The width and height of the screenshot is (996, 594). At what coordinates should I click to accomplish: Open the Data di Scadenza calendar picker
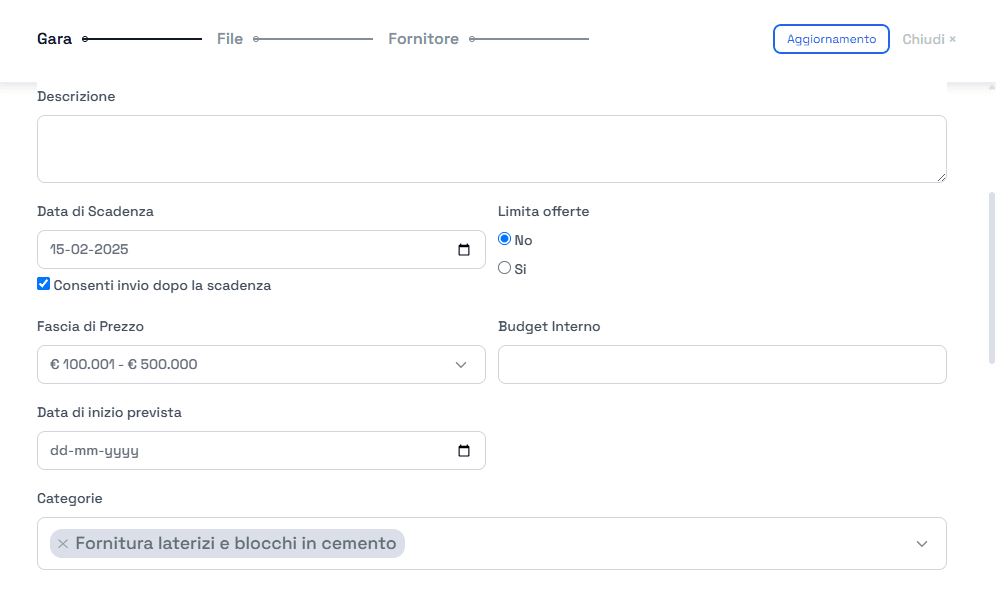(463, 250)
